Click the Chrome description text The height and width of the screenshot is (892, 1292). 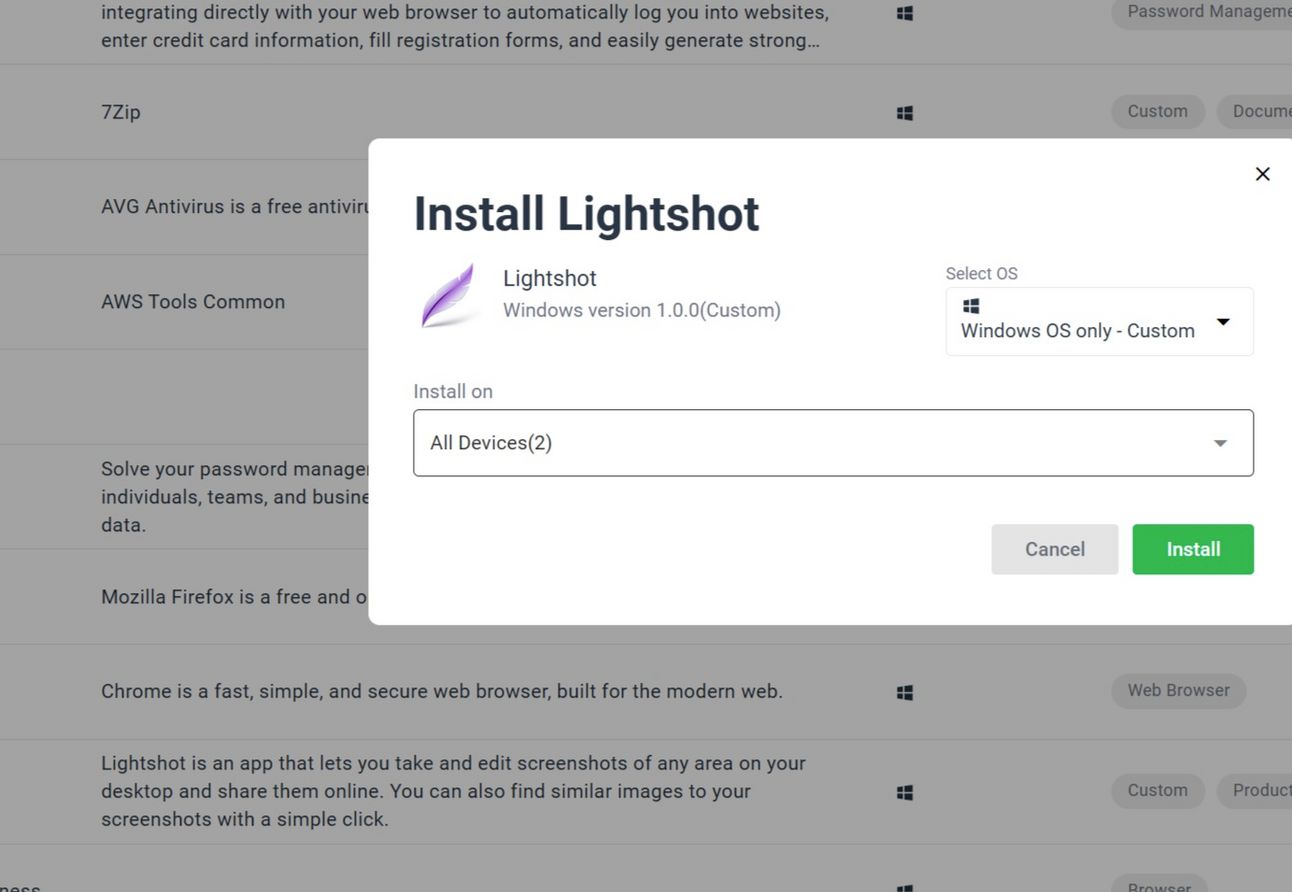[442, 691]
